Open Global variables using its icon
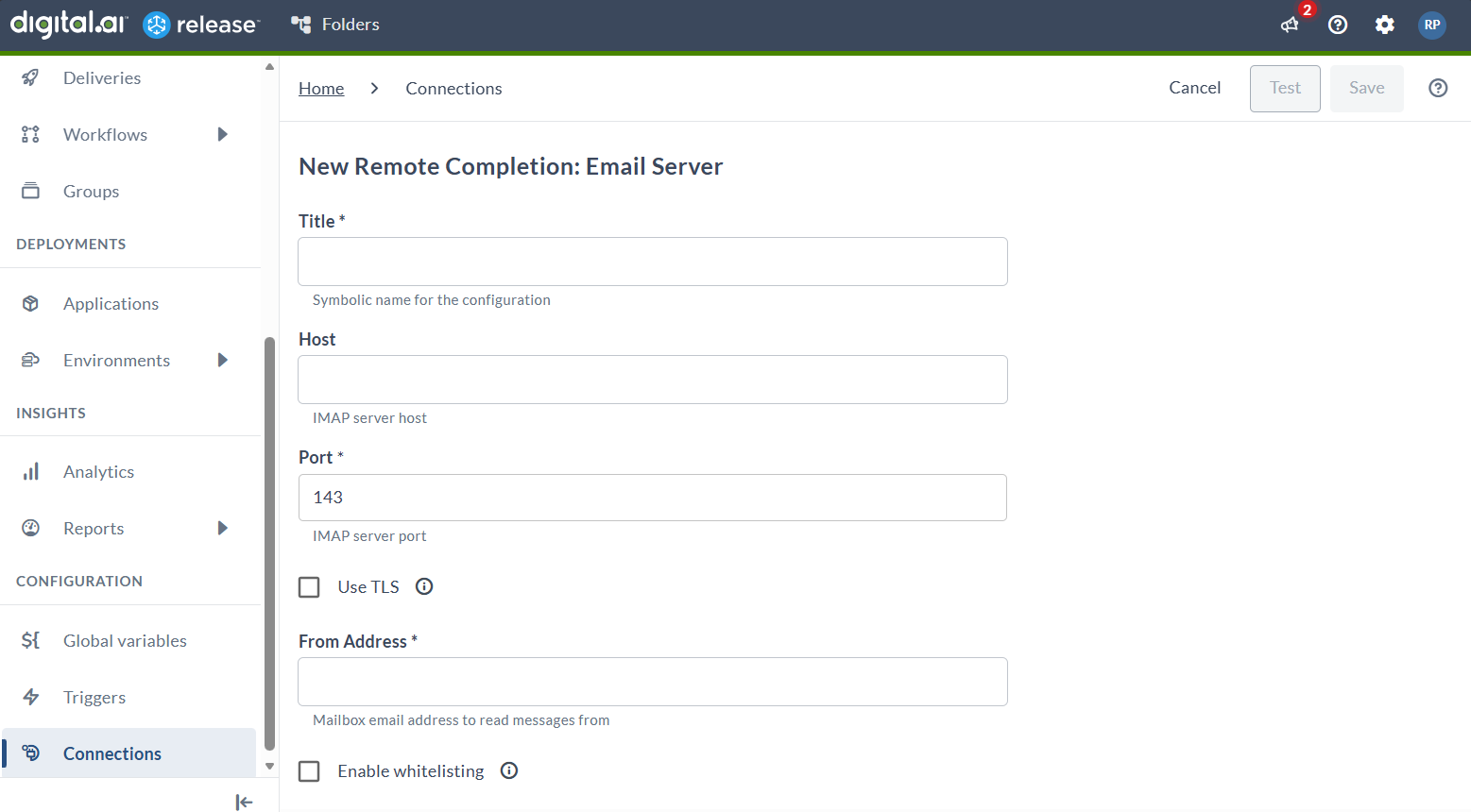 click(x=29, y=640)
